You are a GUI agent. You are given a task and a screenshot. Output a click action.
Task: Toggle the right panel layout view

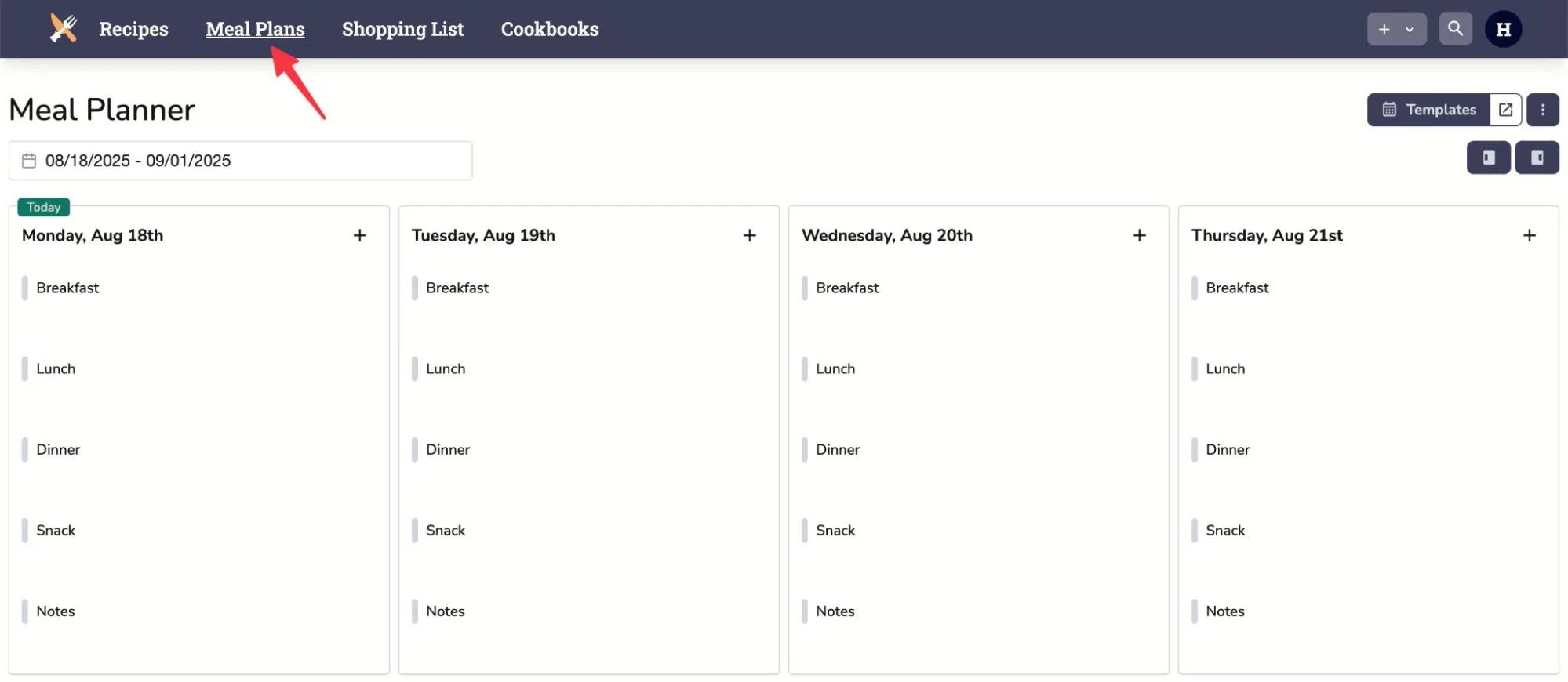coord(1537,157)
